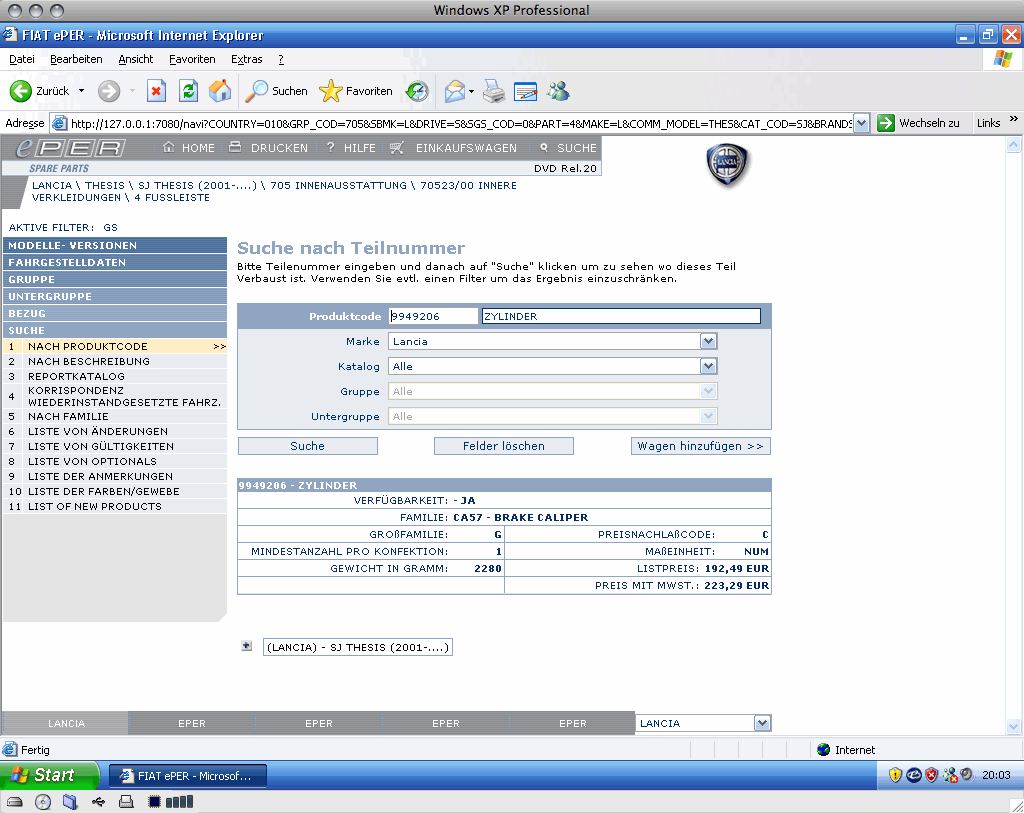Open the GRUPPE sidebar section

pyautogui.click(x=115, y=279)
